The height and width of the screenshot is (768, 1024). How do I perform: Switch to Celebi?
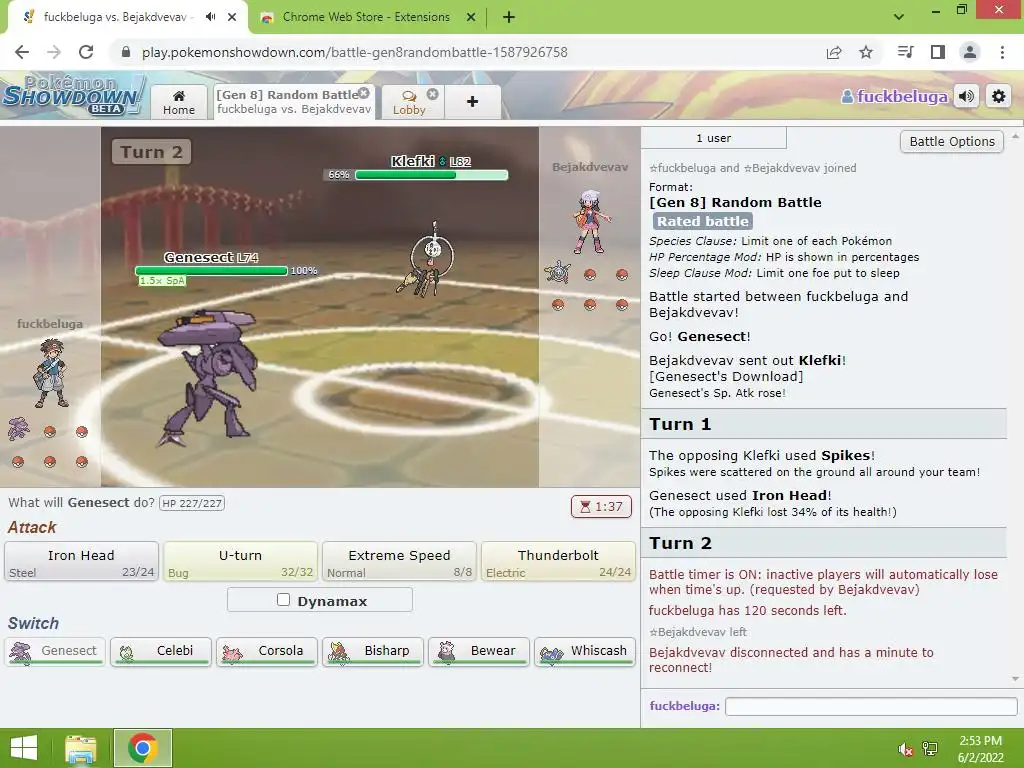tap(161, 652)
